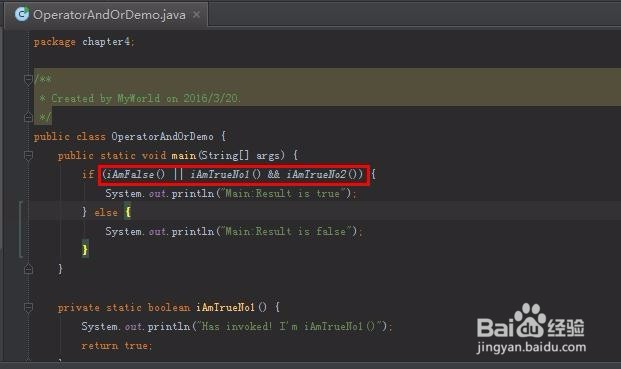Viewport: 621px width, 369px height.
Task: Click the class name OperatorAndOrDemo in declaration
Action: (x=162, y=137)
